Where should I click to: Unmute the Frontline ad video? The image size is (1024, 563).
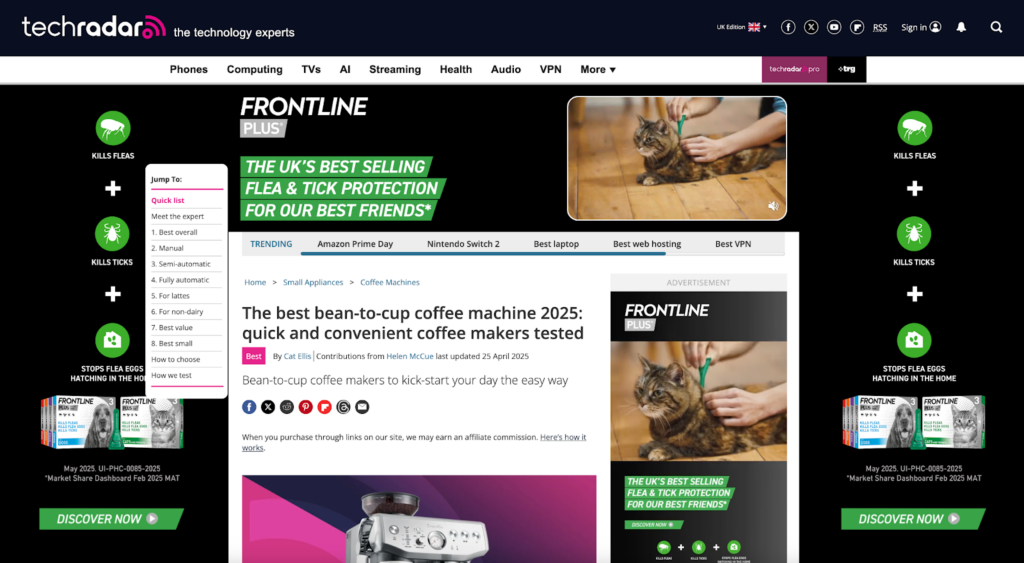773,206
